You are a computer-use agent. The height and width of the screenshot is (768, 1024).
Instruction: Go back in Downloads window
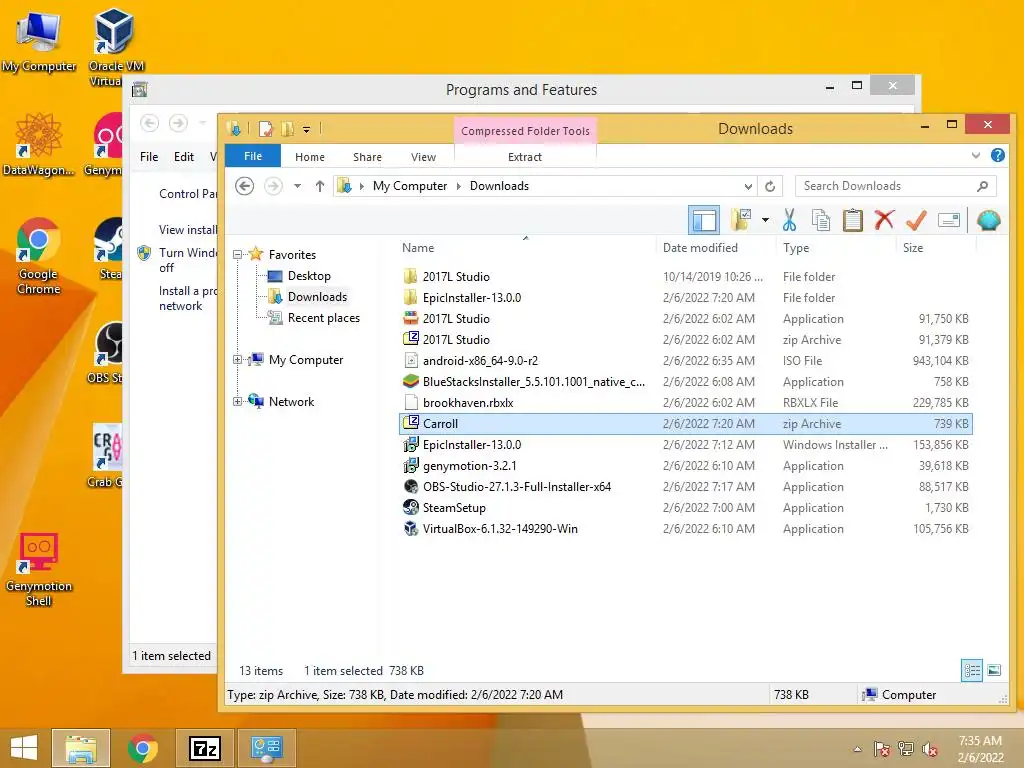pos(244,186)
